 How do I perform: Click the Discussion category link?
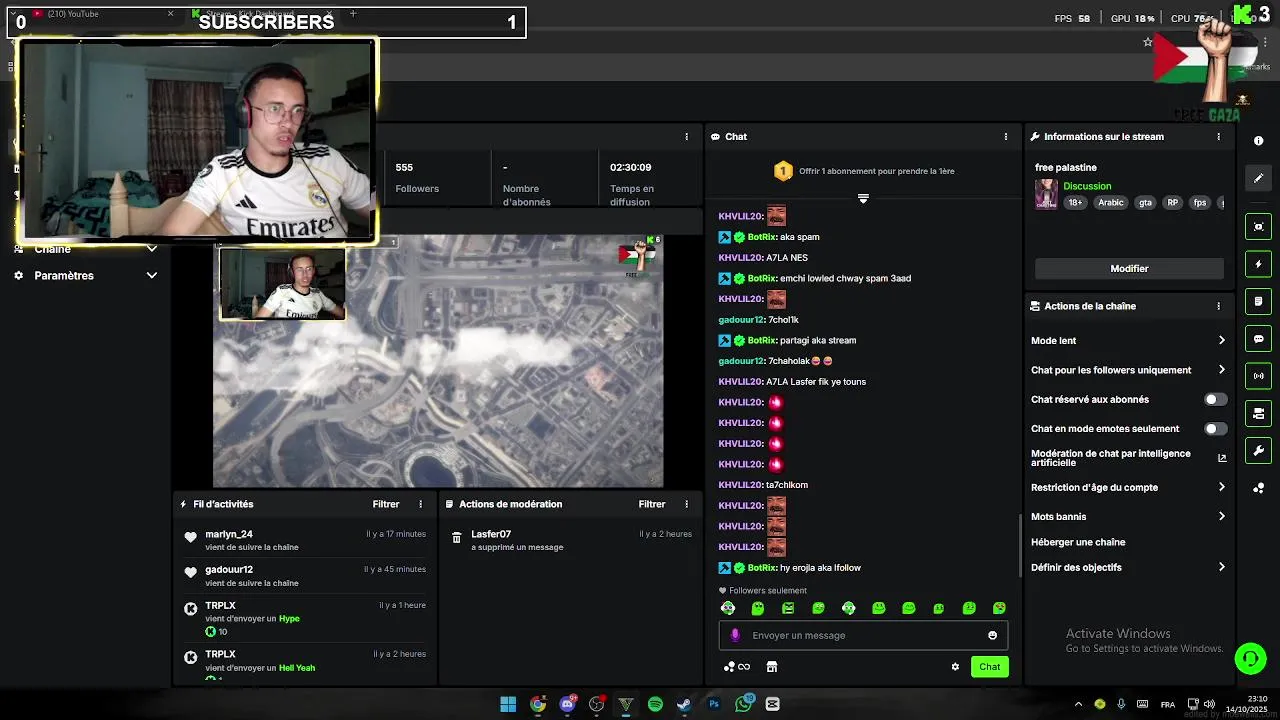pyautogui.click(x=1087, y=186)
